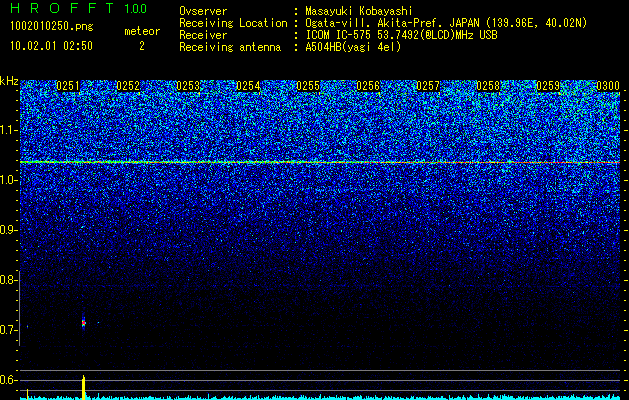Screen dimensions: 629x400
Task: Click the A504HB(yagi 4el) antenna text
Action: (x=353, y=47)
